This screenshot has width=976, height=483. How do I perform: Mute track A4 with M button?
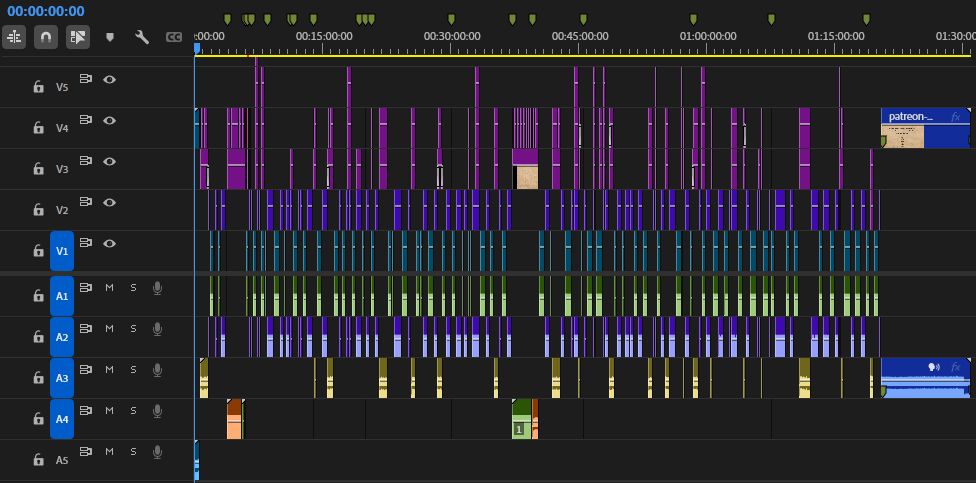coord(110,410)
